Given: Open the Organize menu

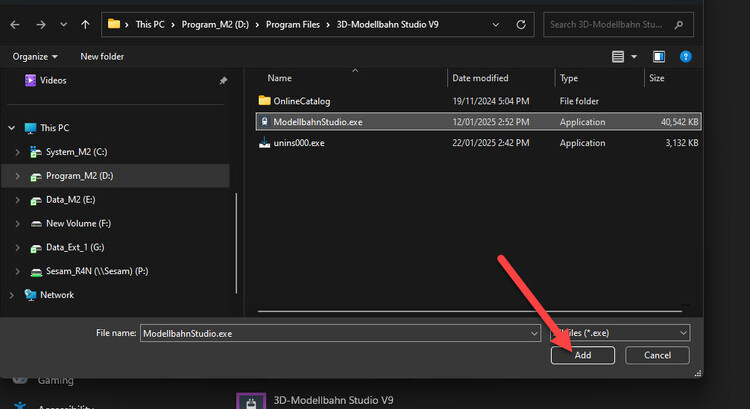Looking at the screenshot, I should 35,56.
